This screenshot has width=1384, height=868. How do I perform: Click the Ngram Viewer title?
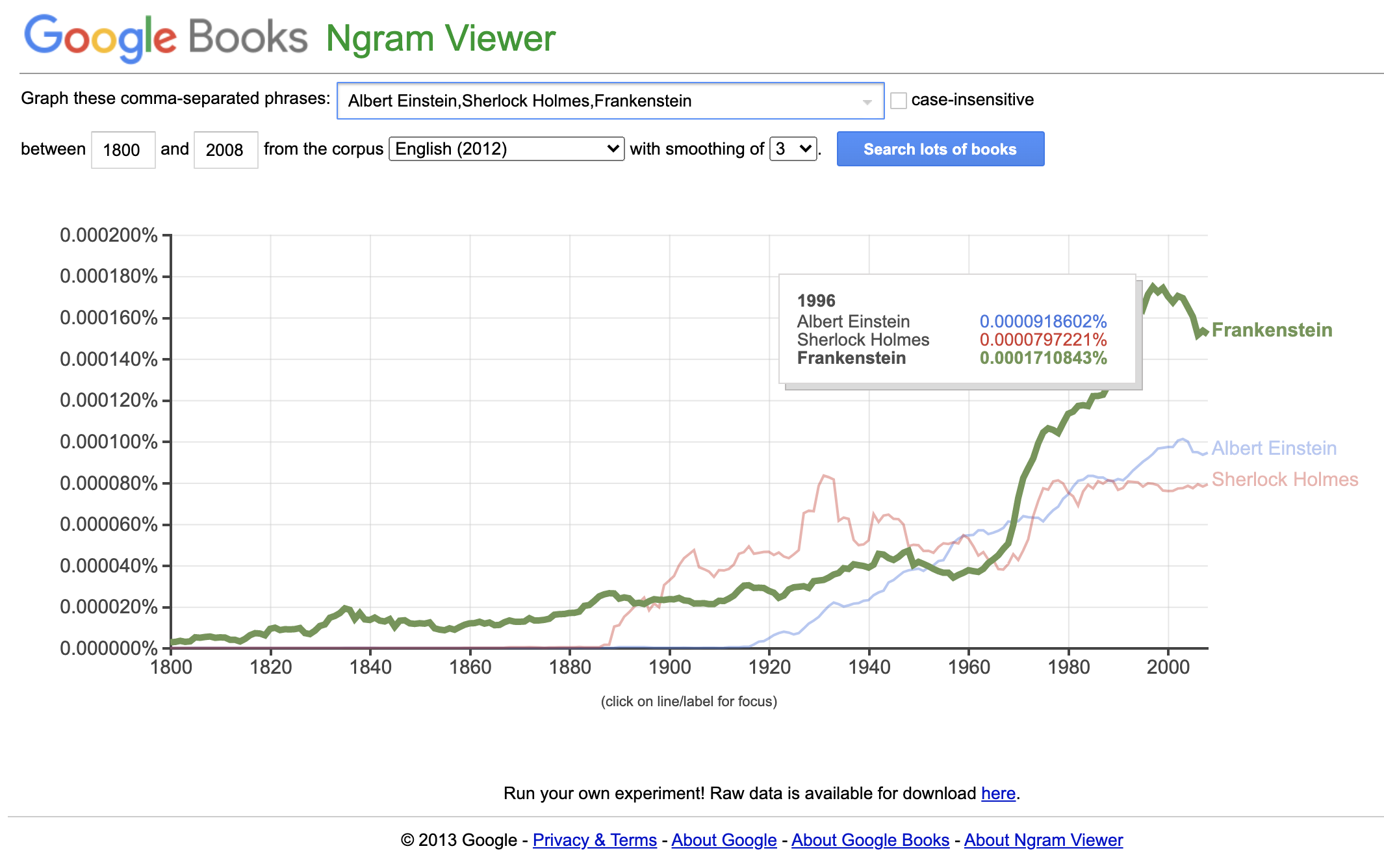point(441,39)
